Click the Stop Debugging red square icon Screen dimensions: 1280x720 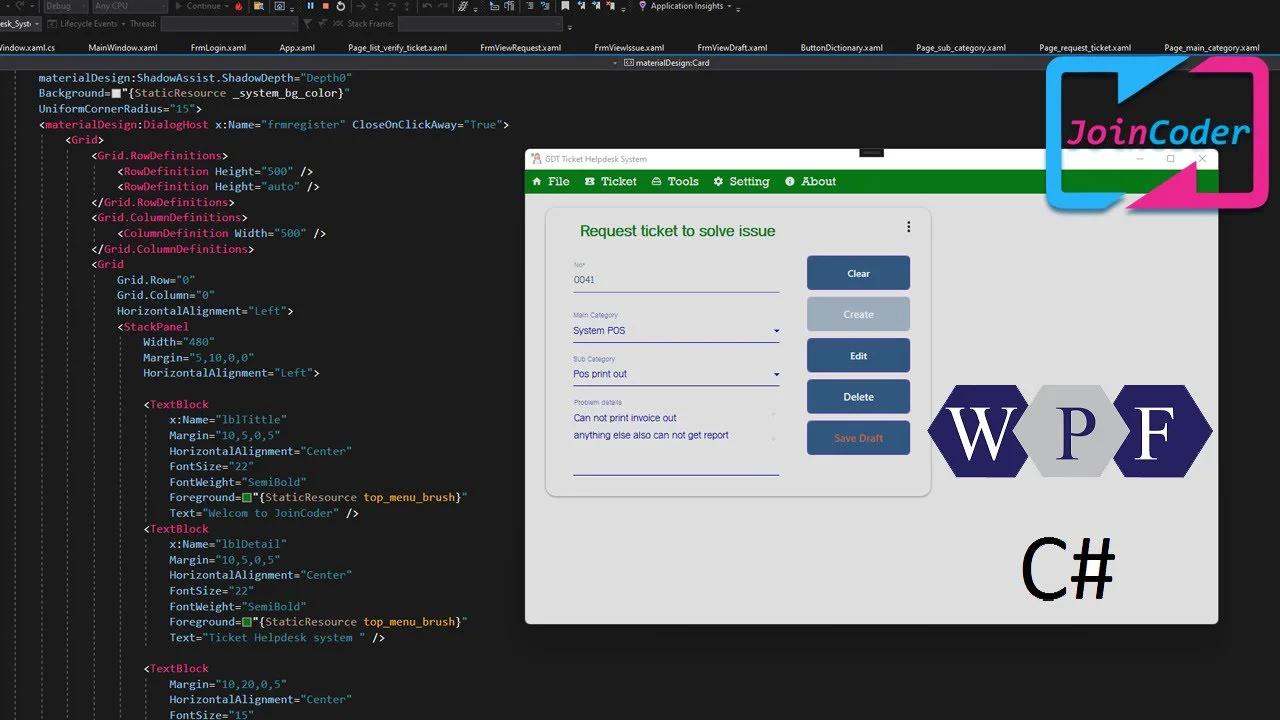point(326,6)
